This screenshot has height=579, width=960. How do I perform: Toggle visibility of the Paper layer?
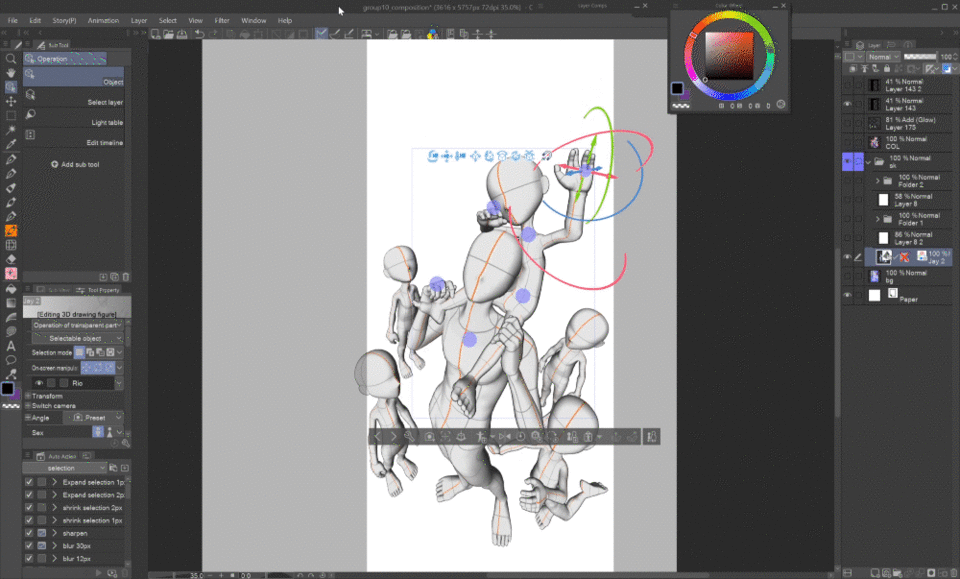tap(847, 295)
